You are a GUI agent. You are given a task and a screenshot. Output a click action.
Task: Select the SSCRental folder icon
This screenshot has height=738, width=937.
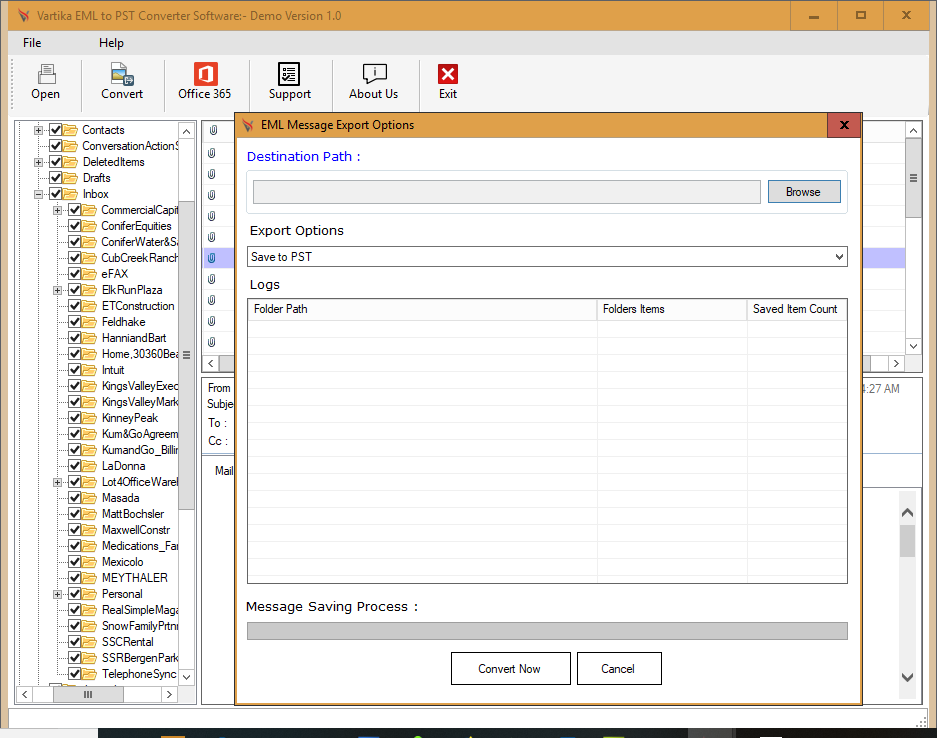coord(90,642)
